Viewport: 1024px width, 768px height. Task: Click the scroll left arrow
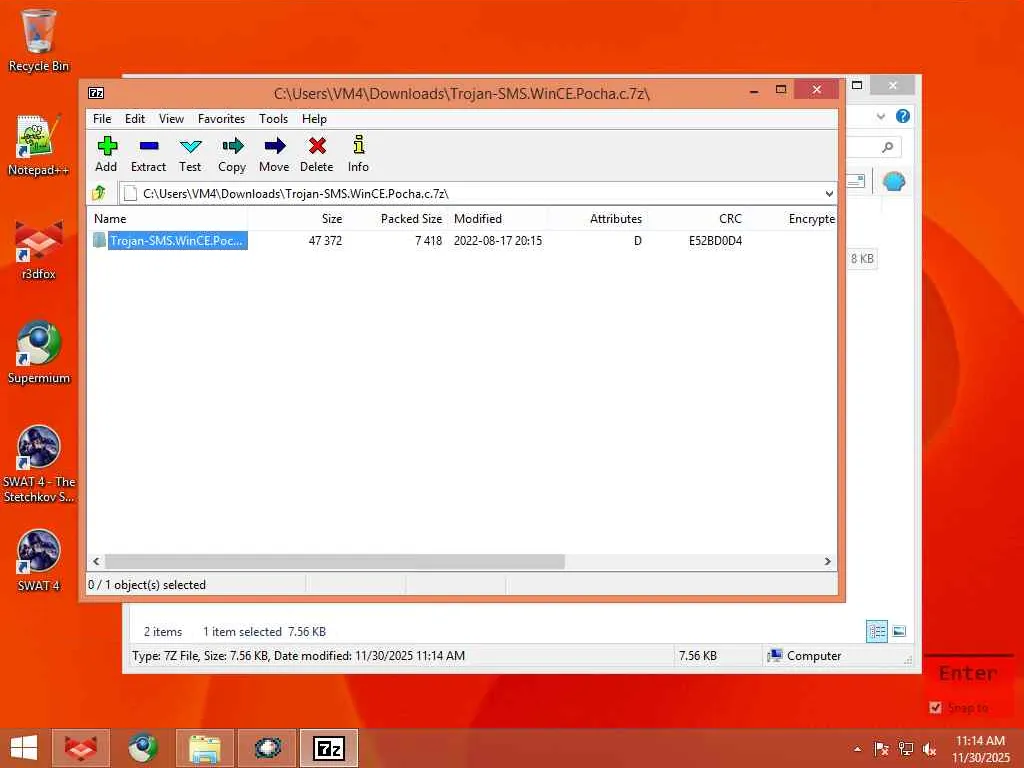[x=96, y=562]
